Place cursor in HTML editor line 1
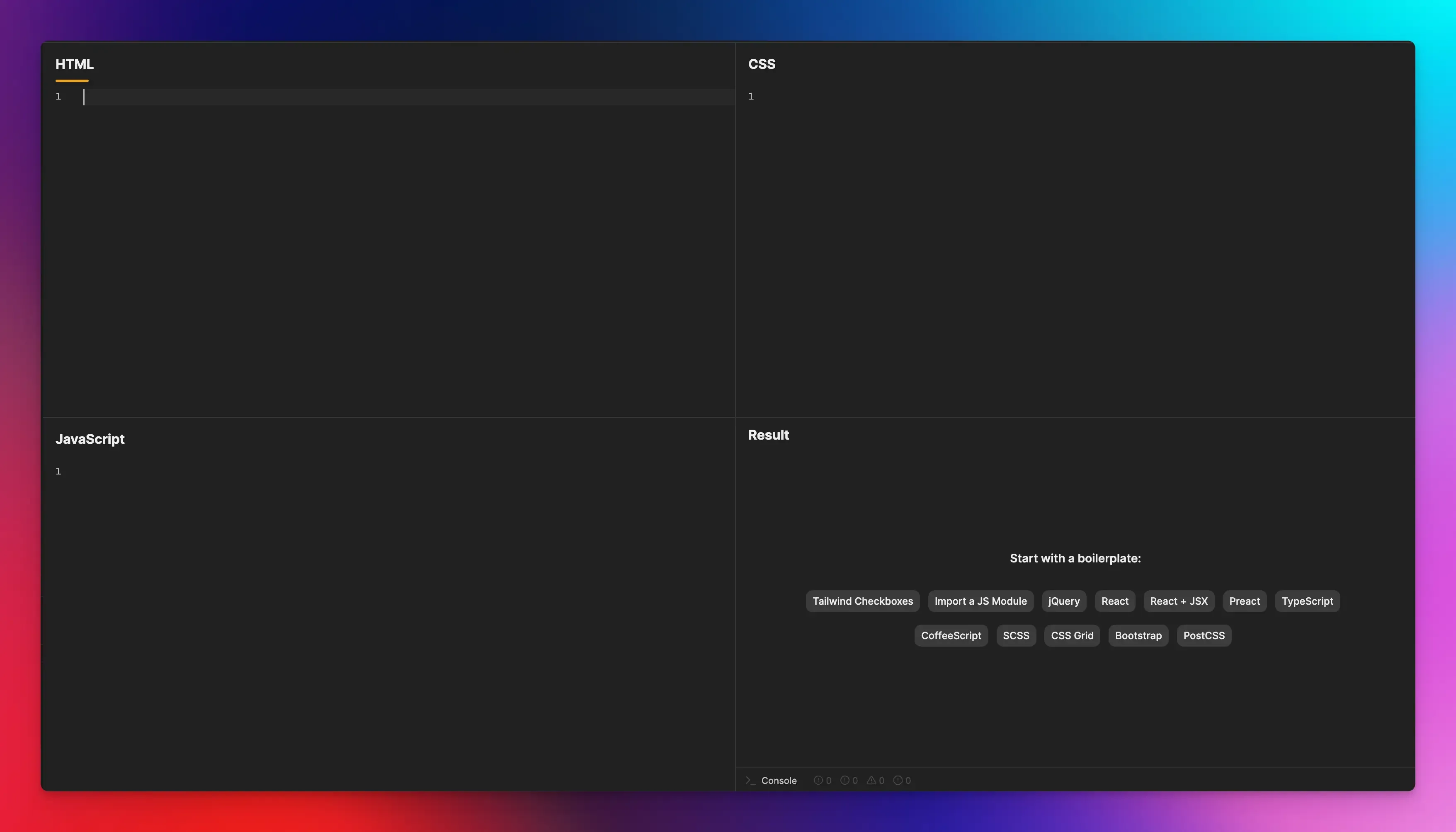The width and height of the screenshot is (1456, 832). [x=228, y=97]
